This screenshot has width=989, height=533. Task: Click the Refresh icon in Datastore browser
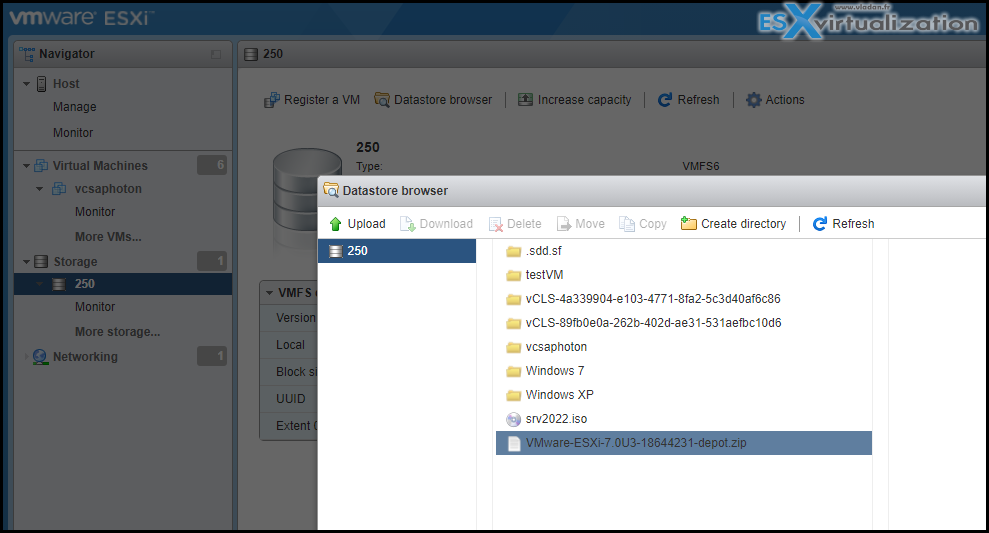820,224
